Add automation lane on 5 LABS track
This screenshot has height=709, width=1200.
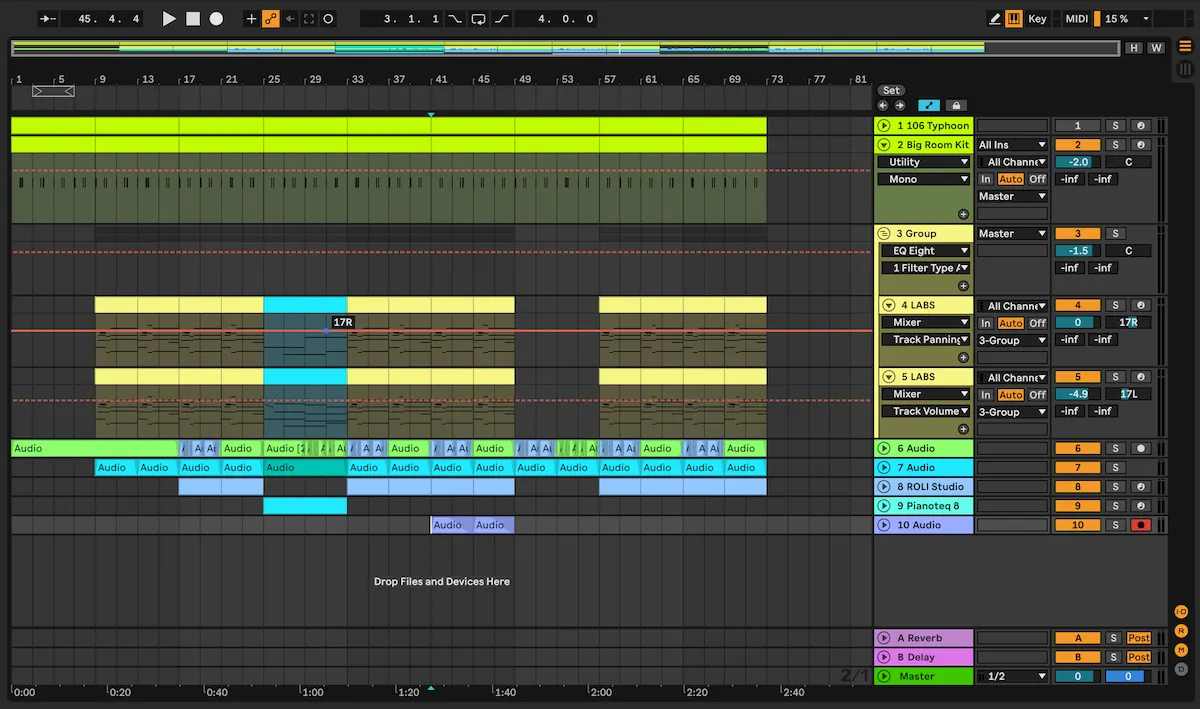pos(963,429)
